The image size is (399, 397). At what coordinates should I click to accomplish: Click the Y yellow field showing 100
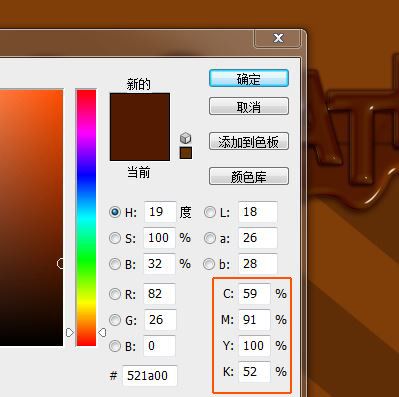254,346
